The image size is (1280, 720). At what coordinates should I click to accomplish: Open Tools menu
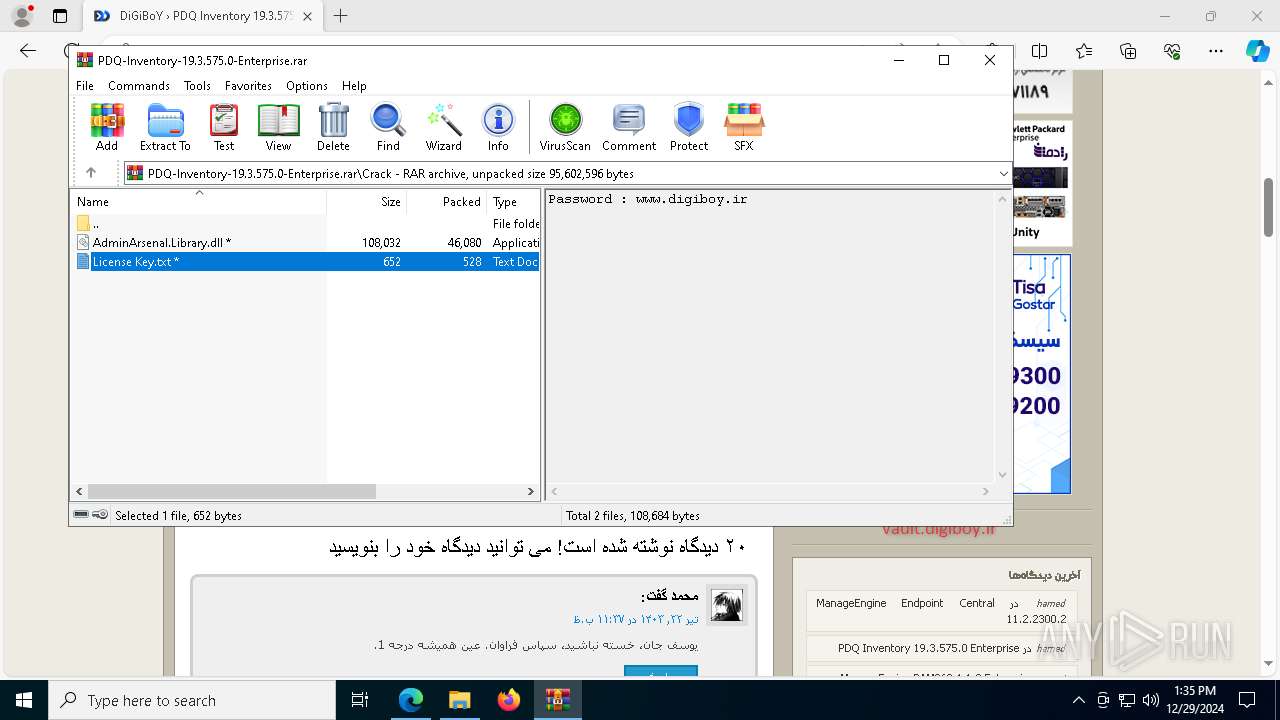(x=197, y=86)
